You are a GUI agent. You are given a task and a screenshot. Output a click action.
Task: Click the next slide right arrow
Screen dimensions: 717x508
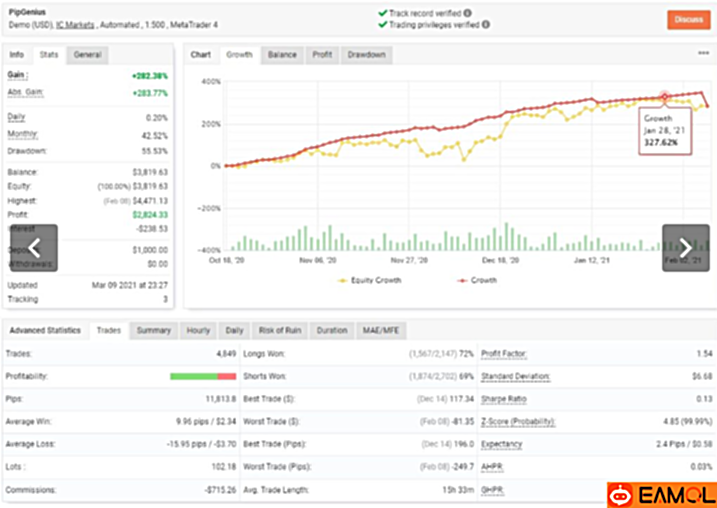point(686,247)
